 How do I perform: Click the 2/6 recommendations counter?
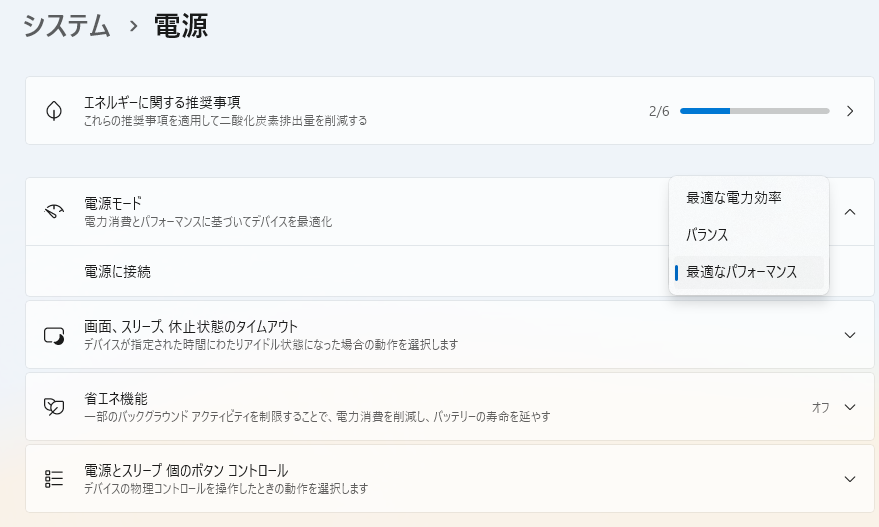(659, 111)
